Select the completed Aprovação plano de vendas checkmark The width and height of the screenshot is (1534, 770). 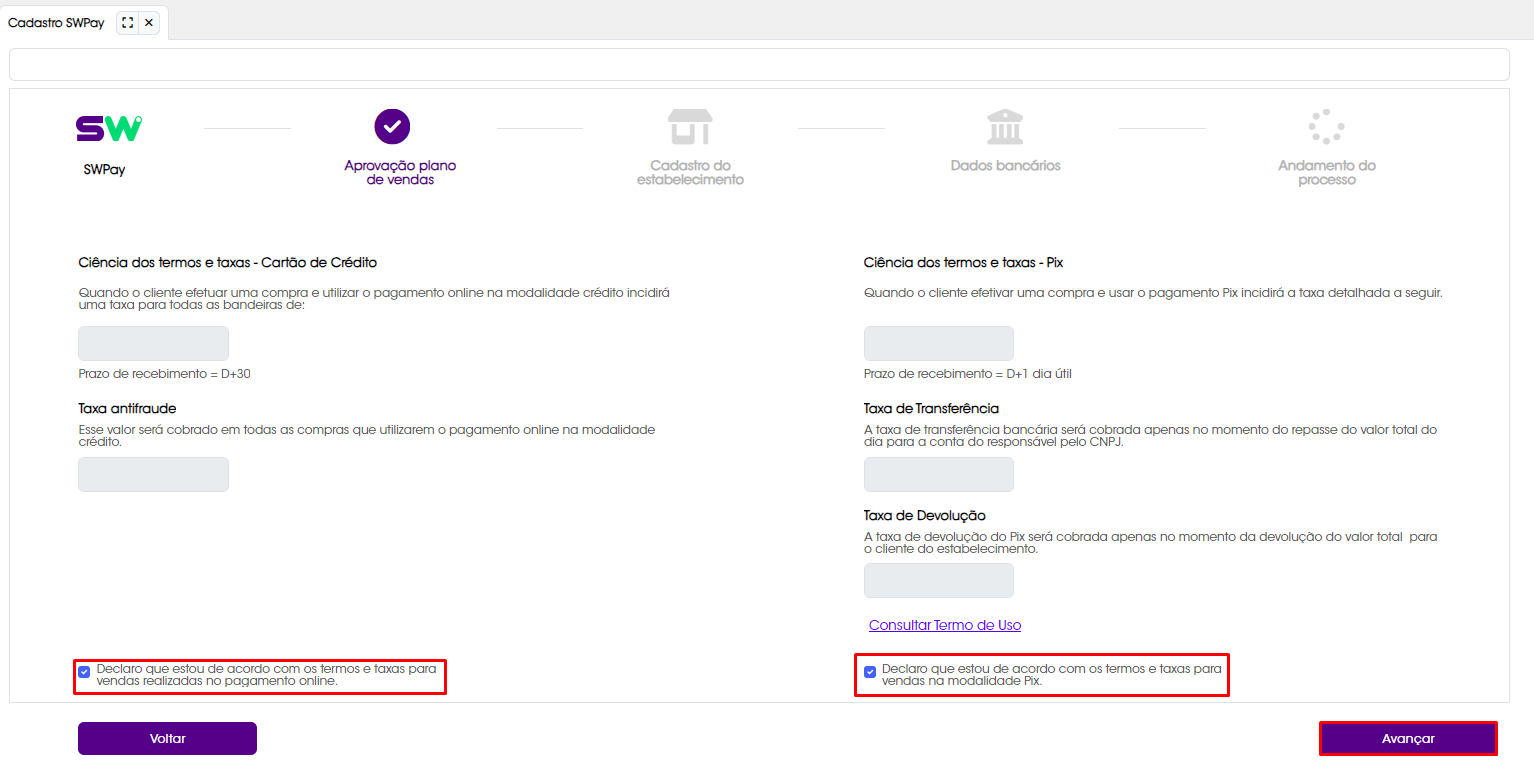pyautogui.click(x=392, y=126)
